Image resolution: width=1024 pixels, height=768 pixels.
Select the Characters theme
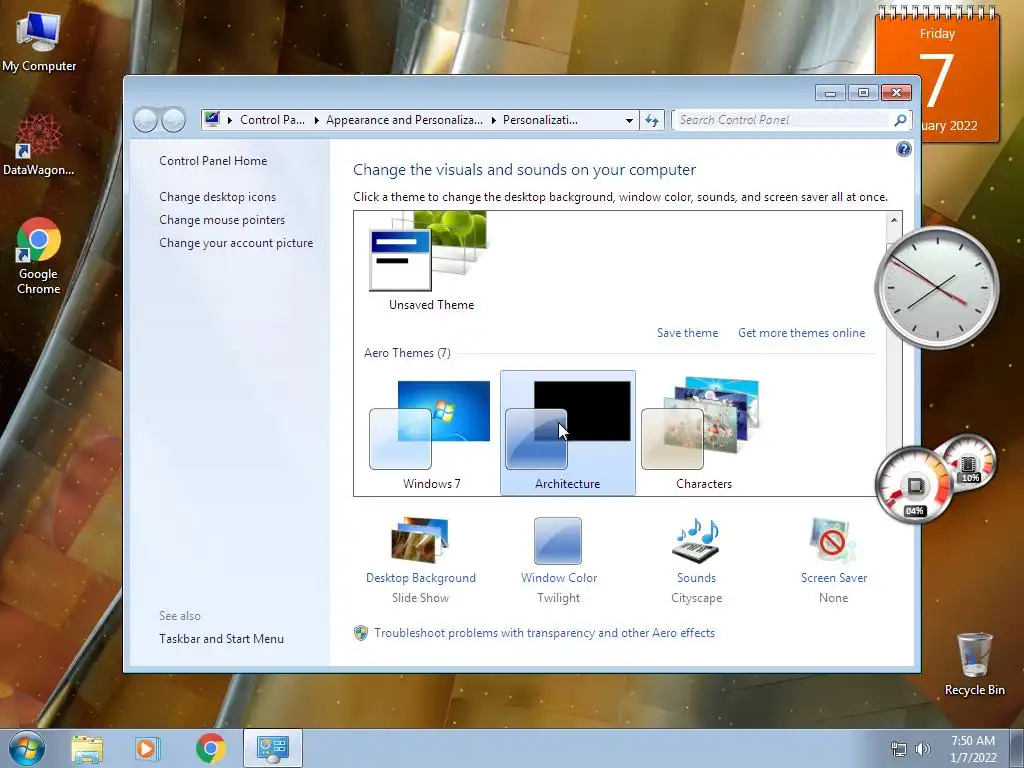tap(703, 434)
